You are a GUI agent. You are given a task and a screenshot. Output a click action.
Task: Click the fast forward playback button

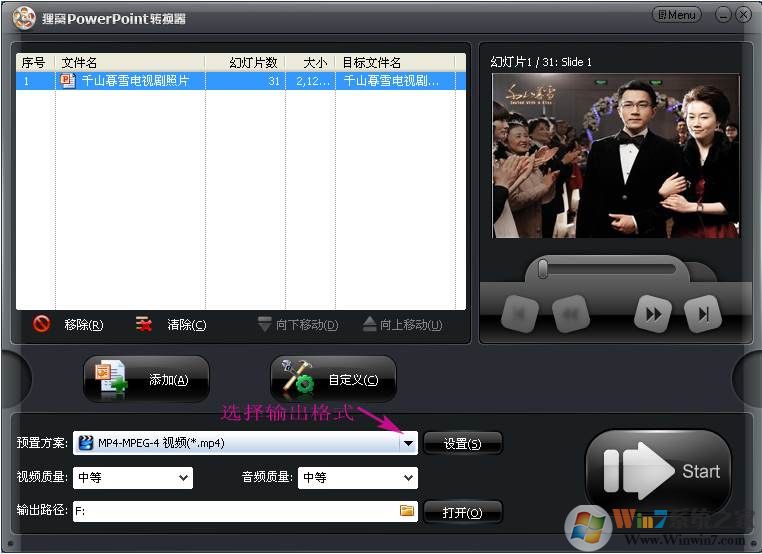click(x=652, y=314)
